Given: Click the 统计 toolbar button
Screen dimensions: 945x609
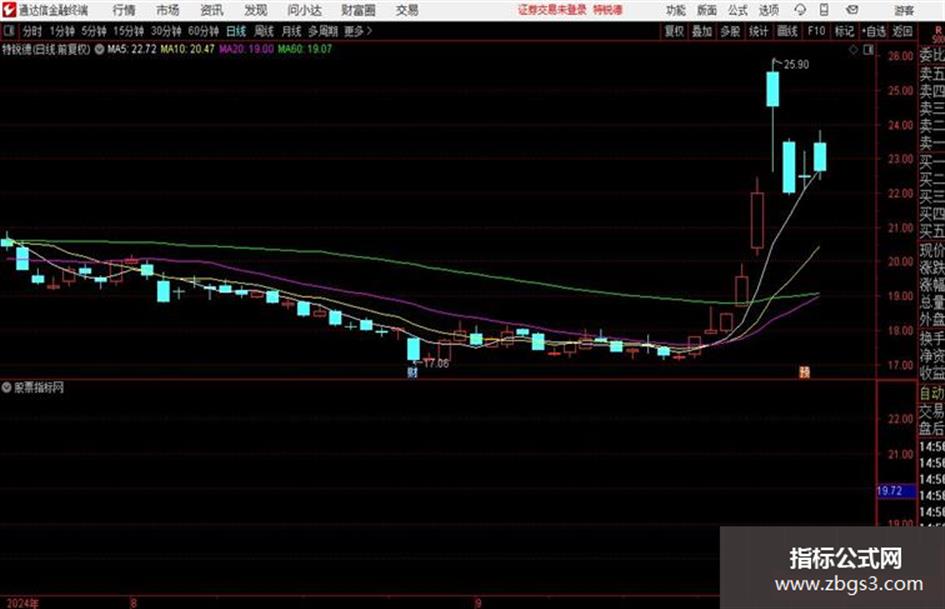Looking at the screenshot, I should 759,31.
